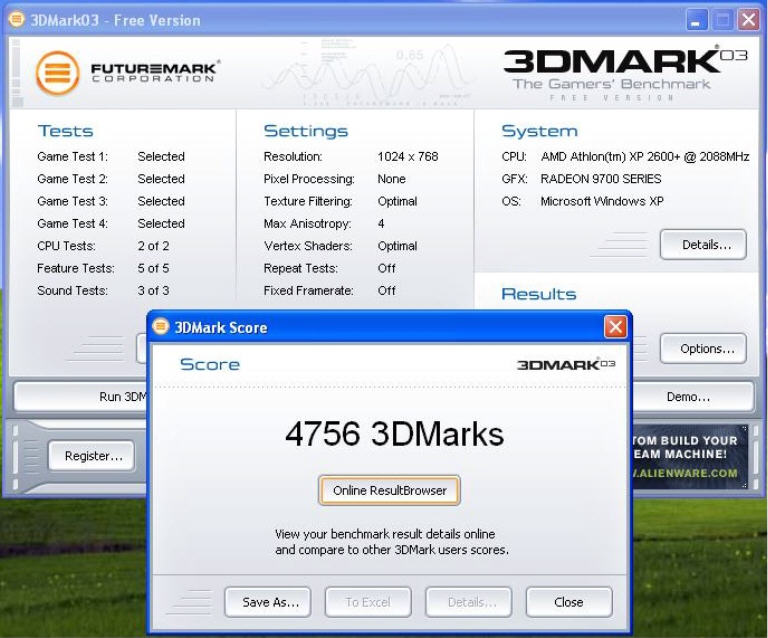768x638 pixels.
Task: Close the 3DMark Score dialog with red X
Action: point(615,327)
